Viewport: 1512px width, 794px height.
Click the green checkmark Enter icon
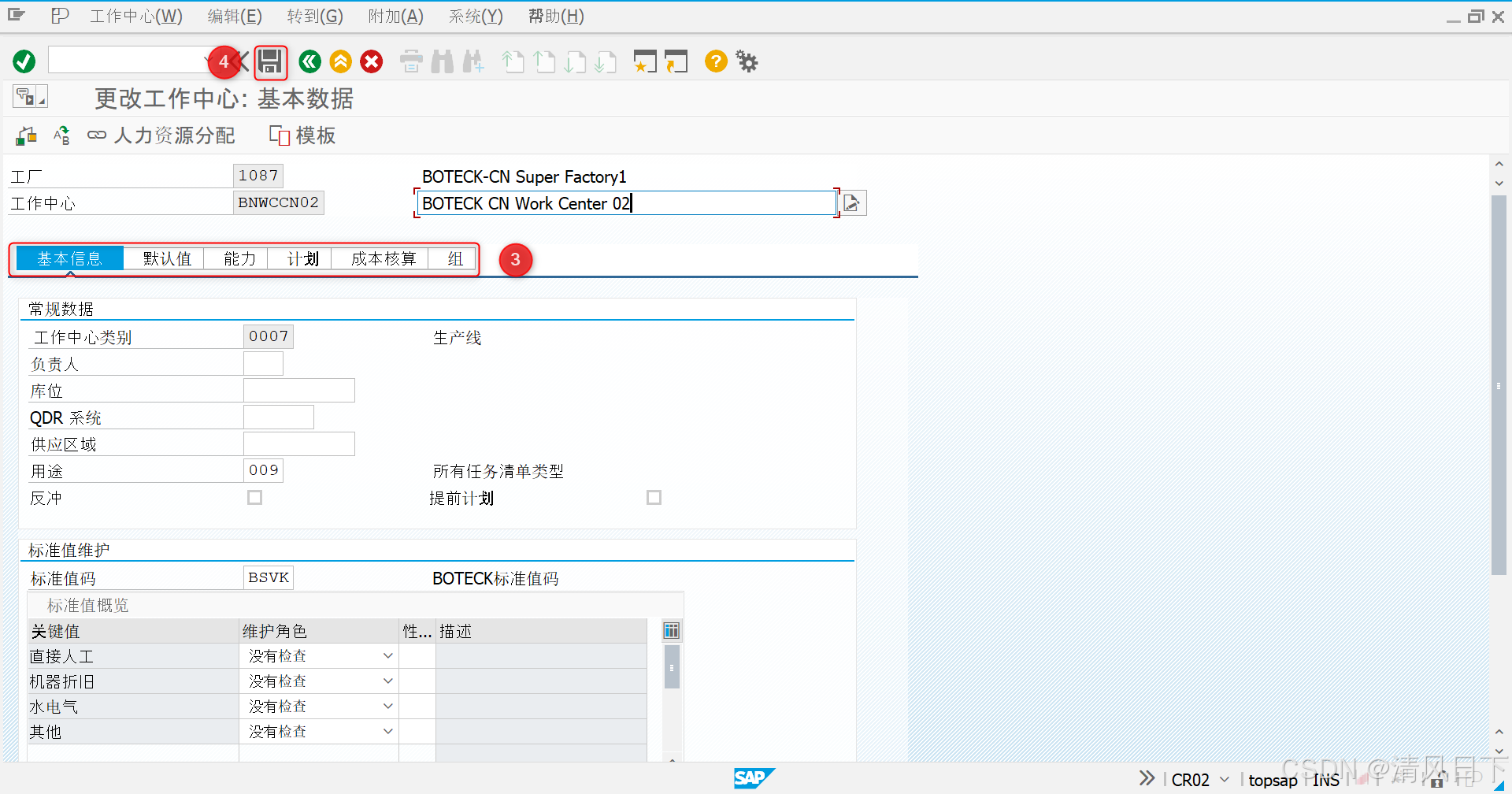[x=24, y=61]
